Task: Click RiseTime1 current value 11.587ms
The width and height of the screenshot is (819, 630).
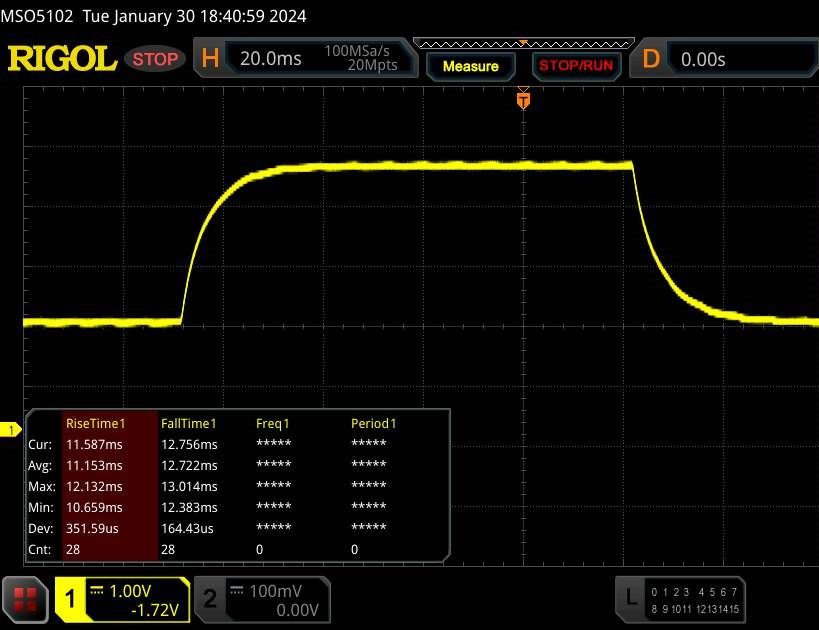Action: tap(94, 445)
